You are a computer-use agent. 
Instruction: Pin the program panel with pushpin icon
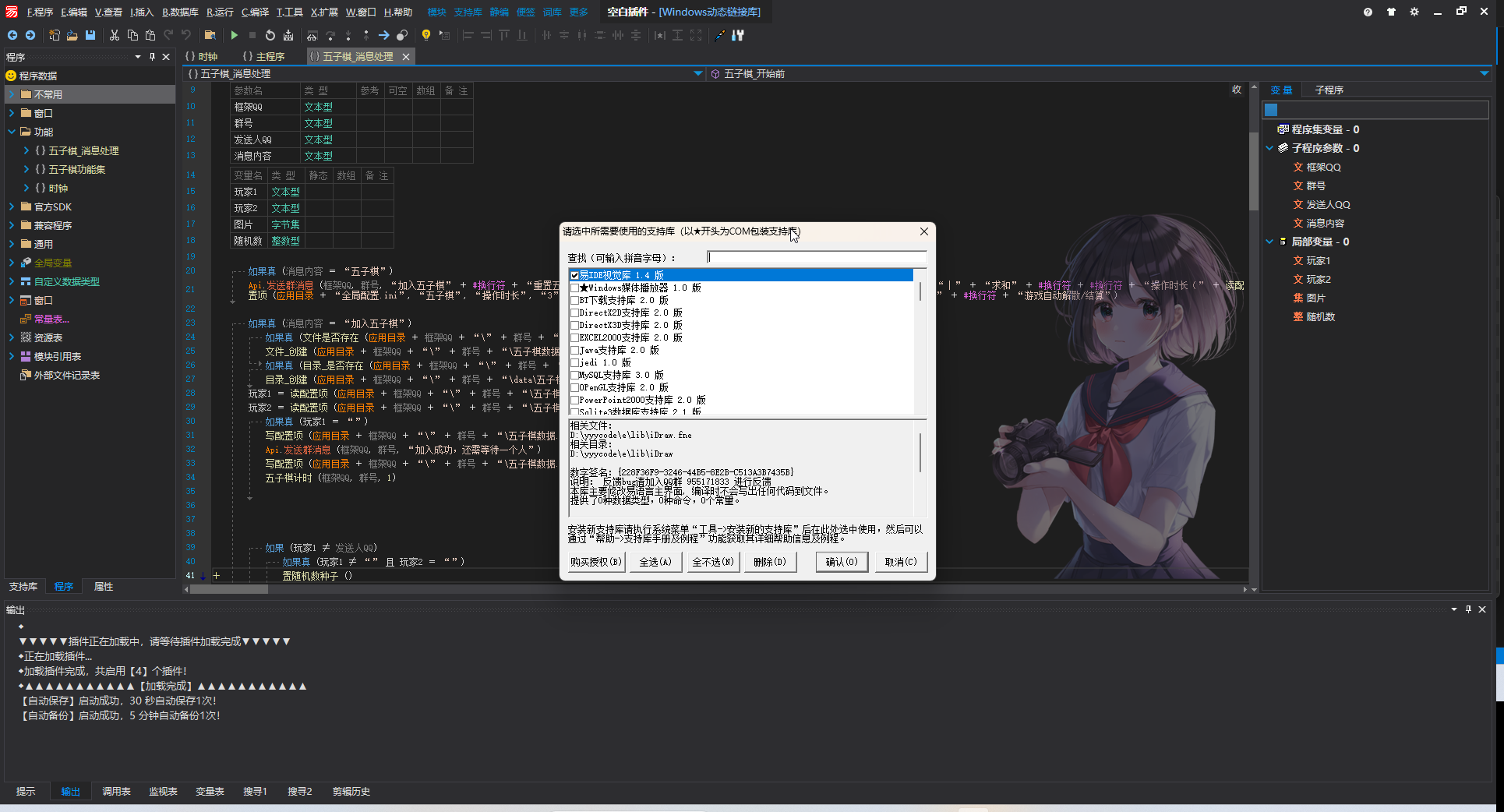click(x=152, y=57)
